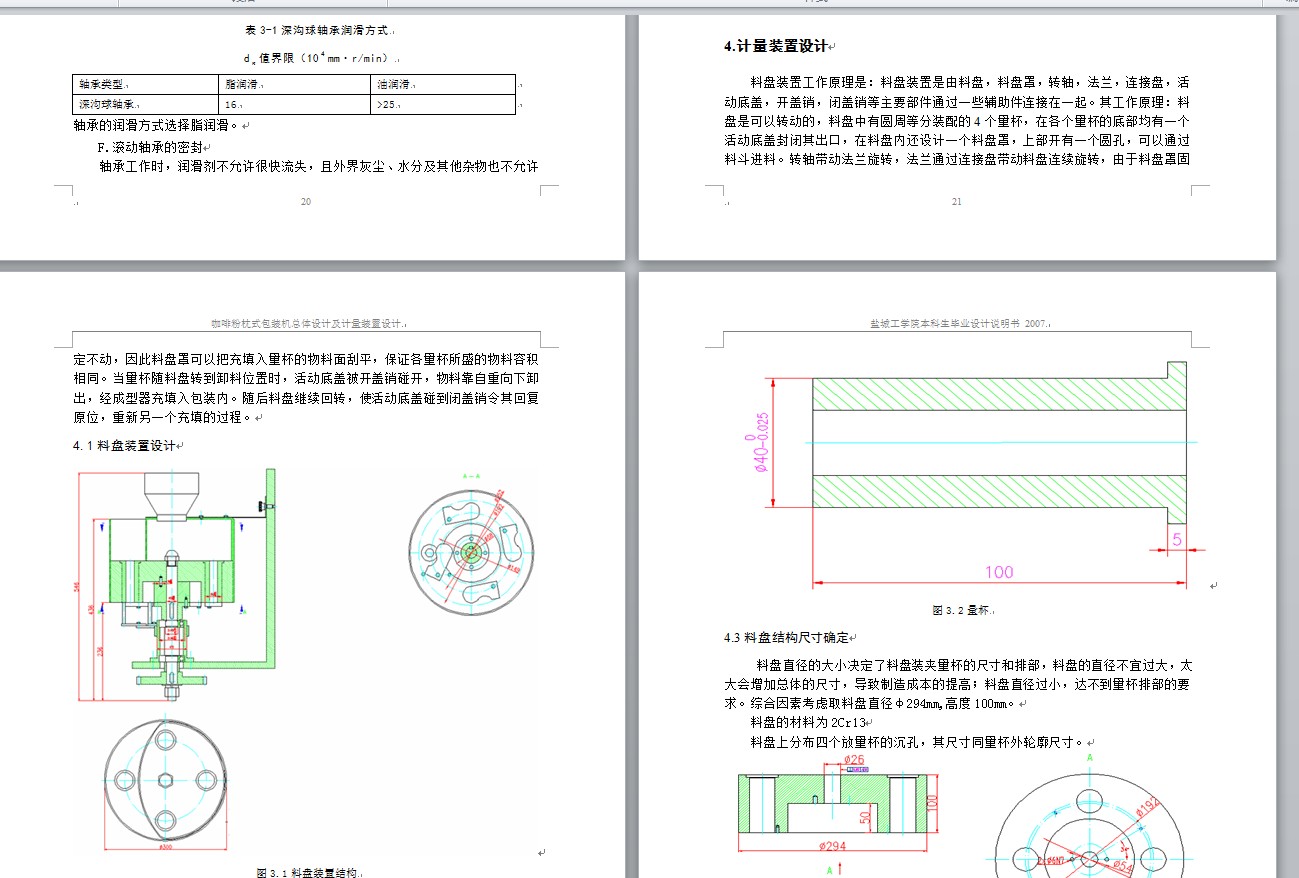Click the red dimension ø192 on circular view
This screenshot has height=878, width=1299.
click(1146, 808)
